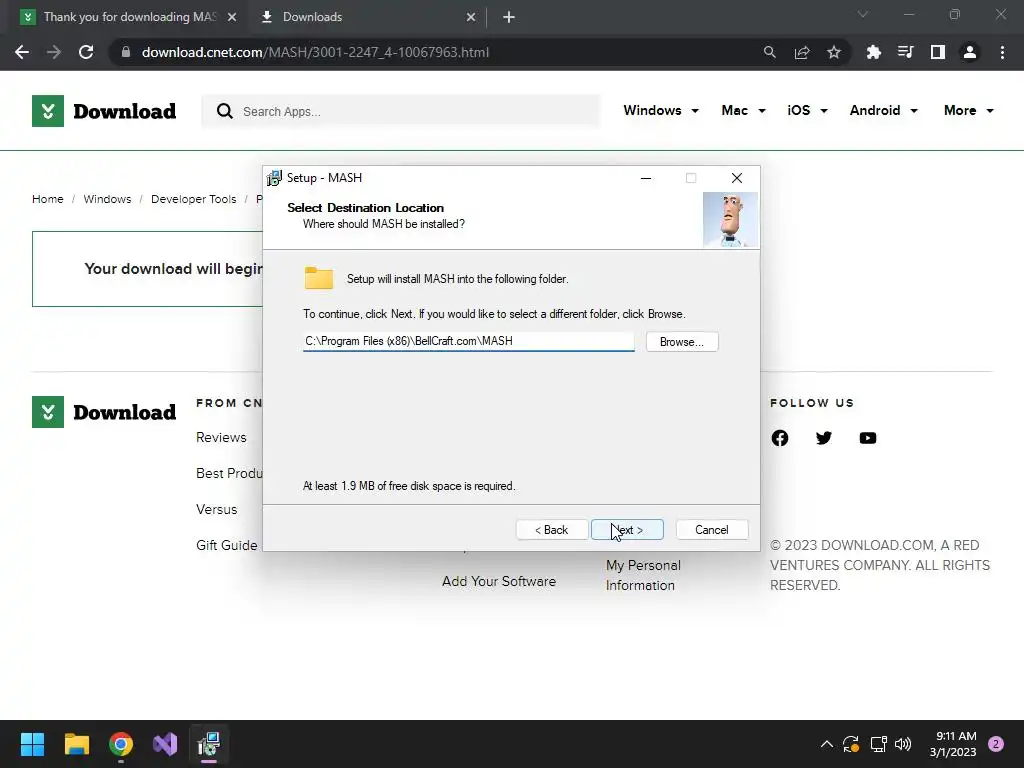Click the browser back arrow
Viewport: 1024px width, 768px height.
click(22, 52)
